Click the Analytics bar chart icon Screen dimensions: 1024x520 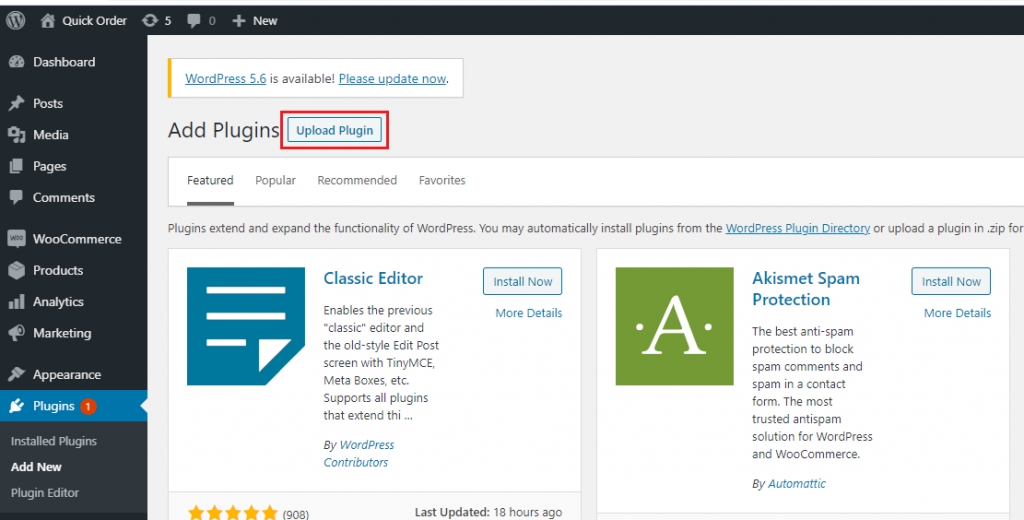[17, 301]
